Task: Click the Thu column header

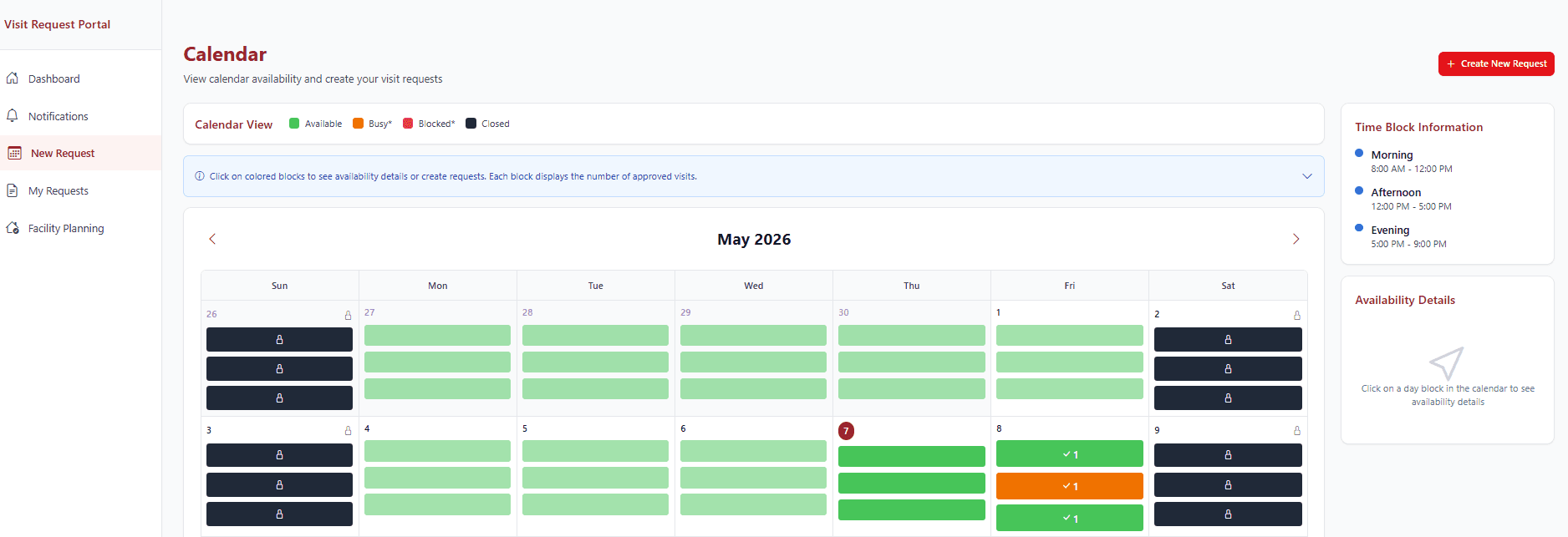Action: point(911,286)
